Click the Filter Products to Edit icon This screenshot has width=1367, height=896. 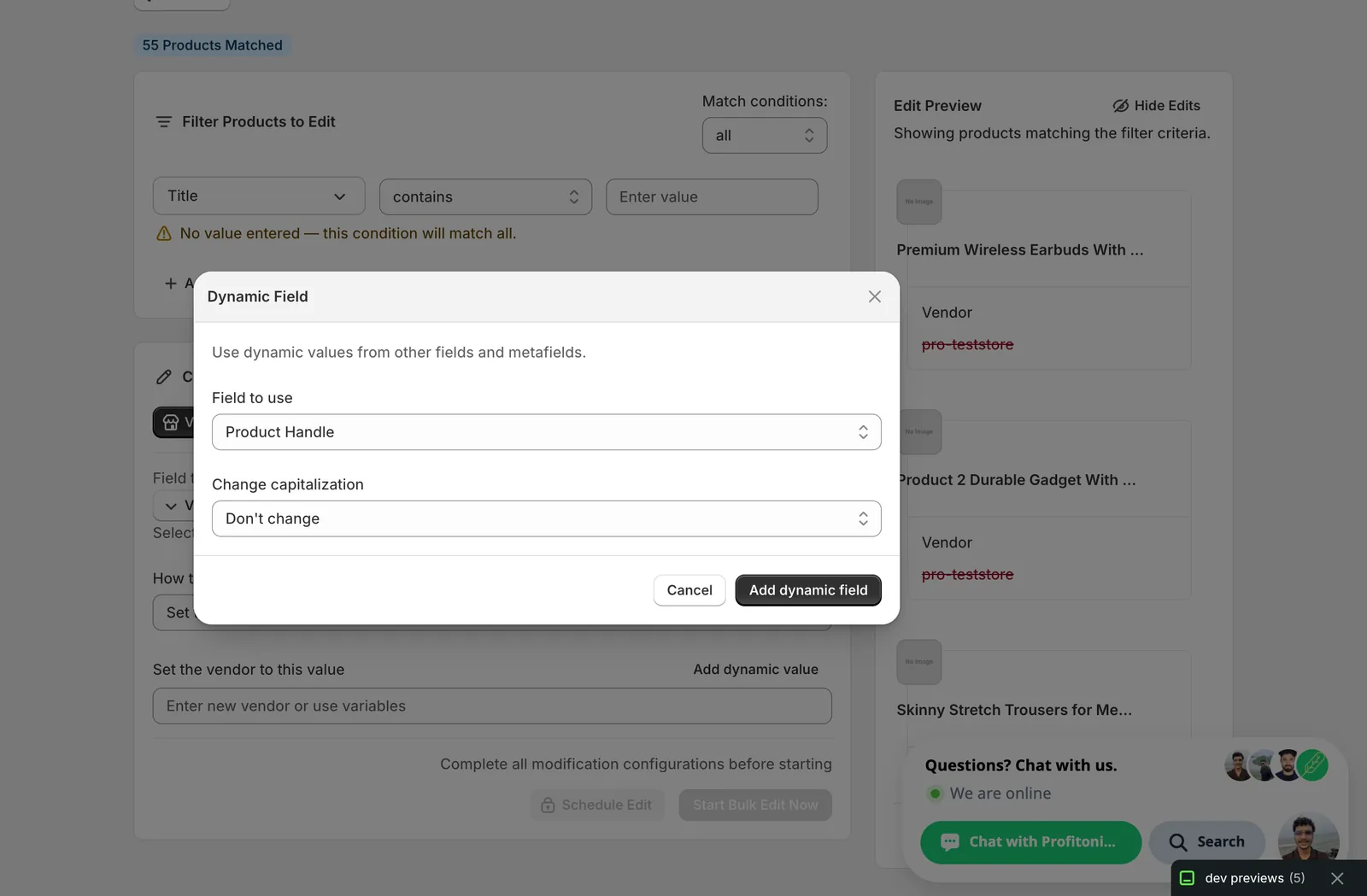(164, 122)
